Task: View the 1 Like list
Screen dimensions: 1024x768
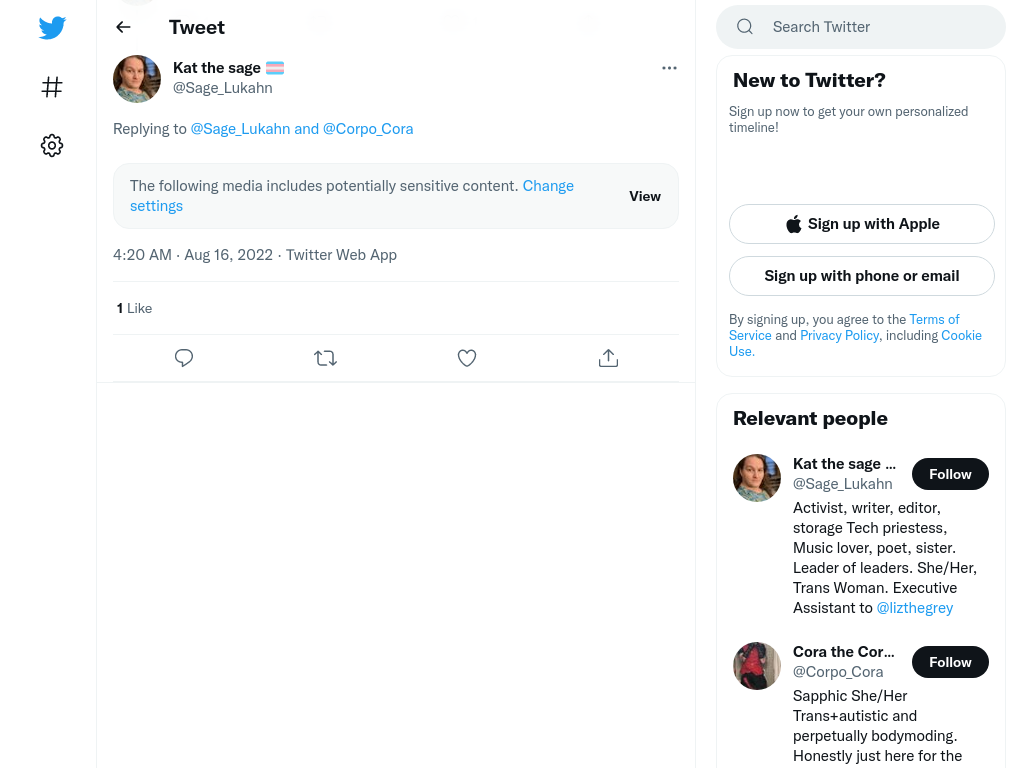Action: click(134, 308)
